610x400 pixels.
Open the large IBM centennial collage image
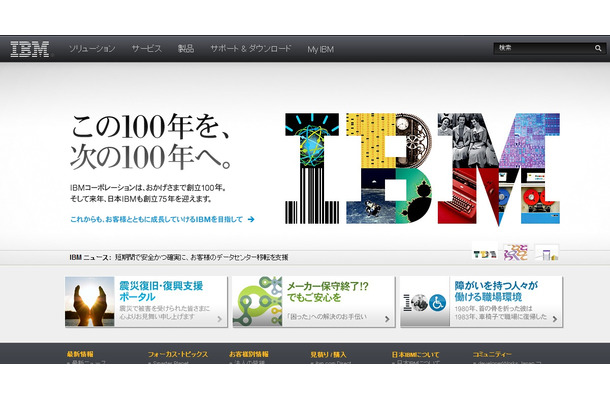[x=422, y=168]
